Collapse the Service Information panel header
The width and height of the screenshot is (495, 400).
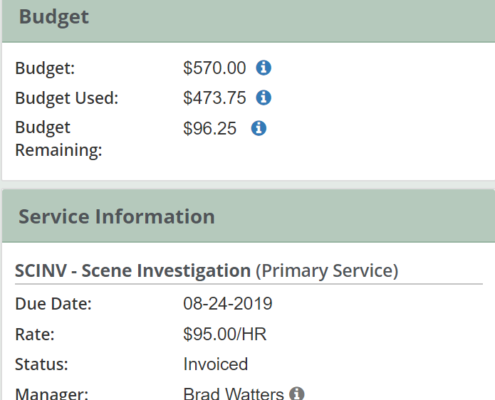(x=248, y=216)
